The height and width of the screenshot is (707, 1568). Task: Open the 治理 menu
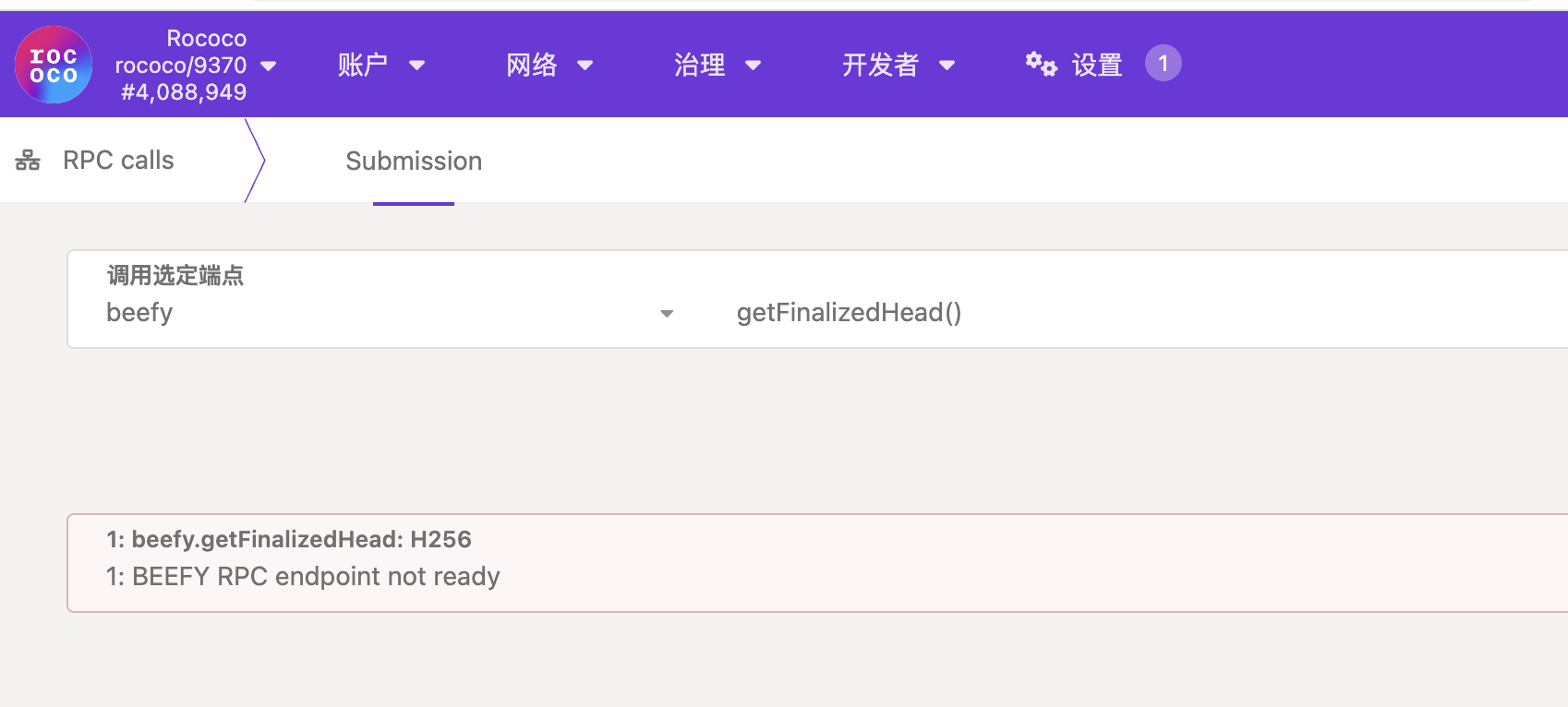tap(699, 64)
